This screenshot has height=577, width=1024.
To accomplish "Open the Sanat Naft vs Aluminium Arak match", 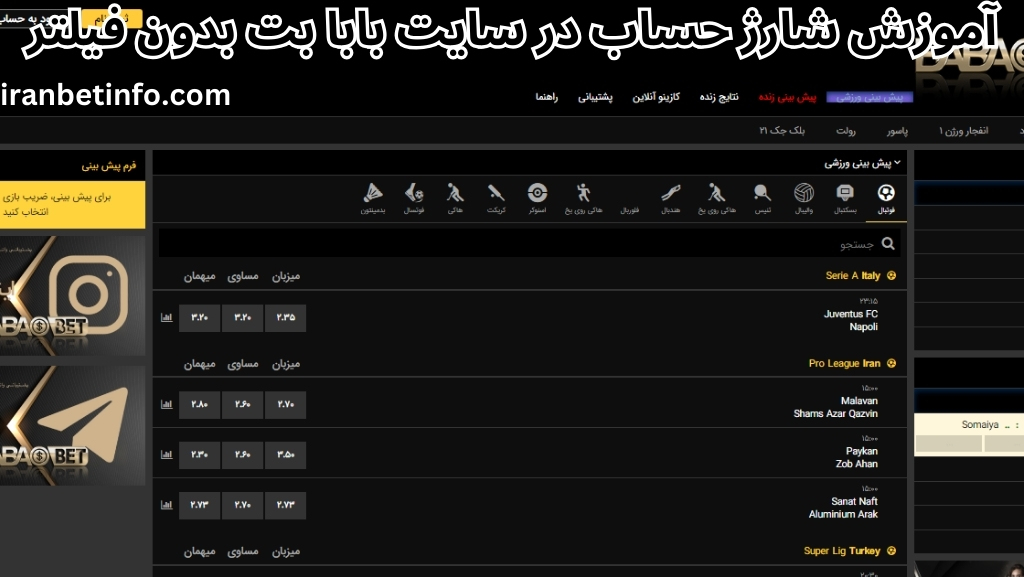I will tap(843, 507).
